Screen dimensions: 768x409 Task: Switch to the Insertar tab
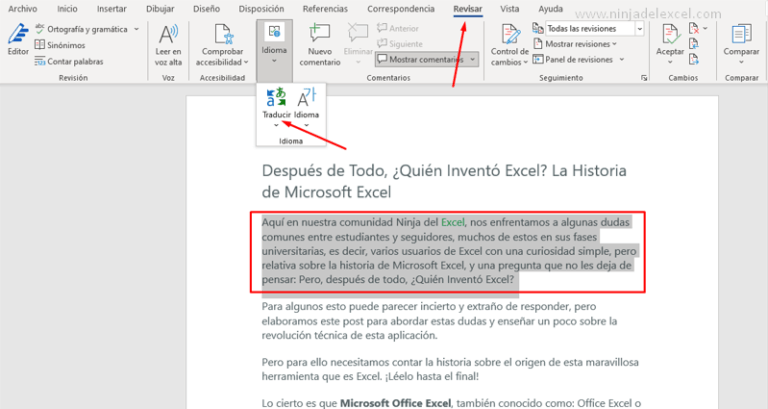tap(112, 9)
